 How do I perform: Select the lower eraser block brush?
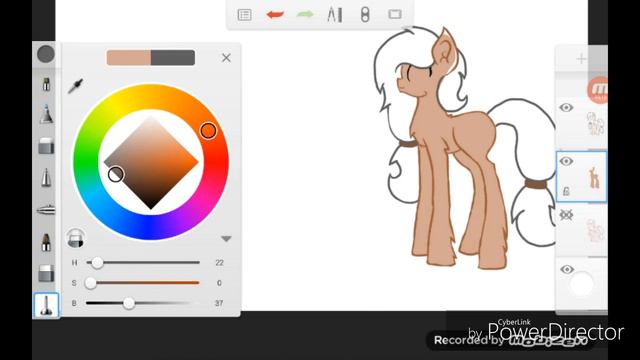(46, 273)
